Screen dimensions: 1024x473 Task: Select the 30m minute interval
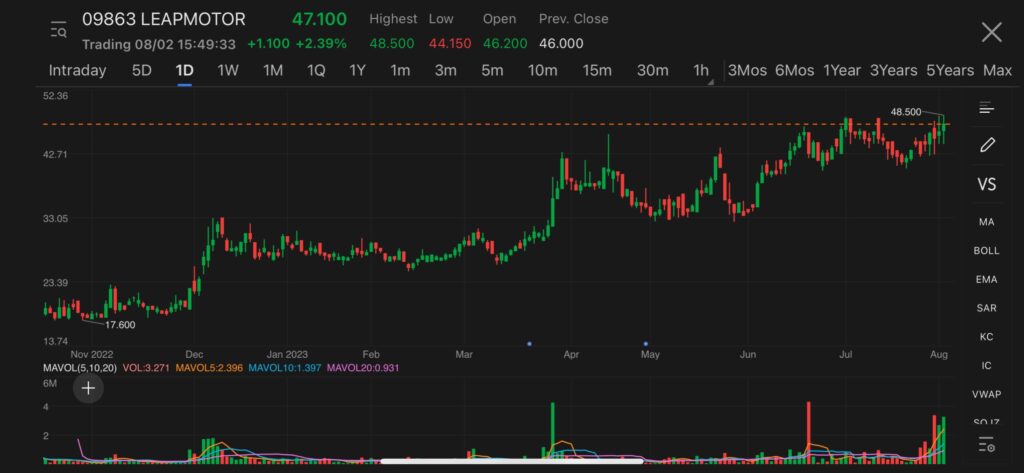click(x=652, y=71)
